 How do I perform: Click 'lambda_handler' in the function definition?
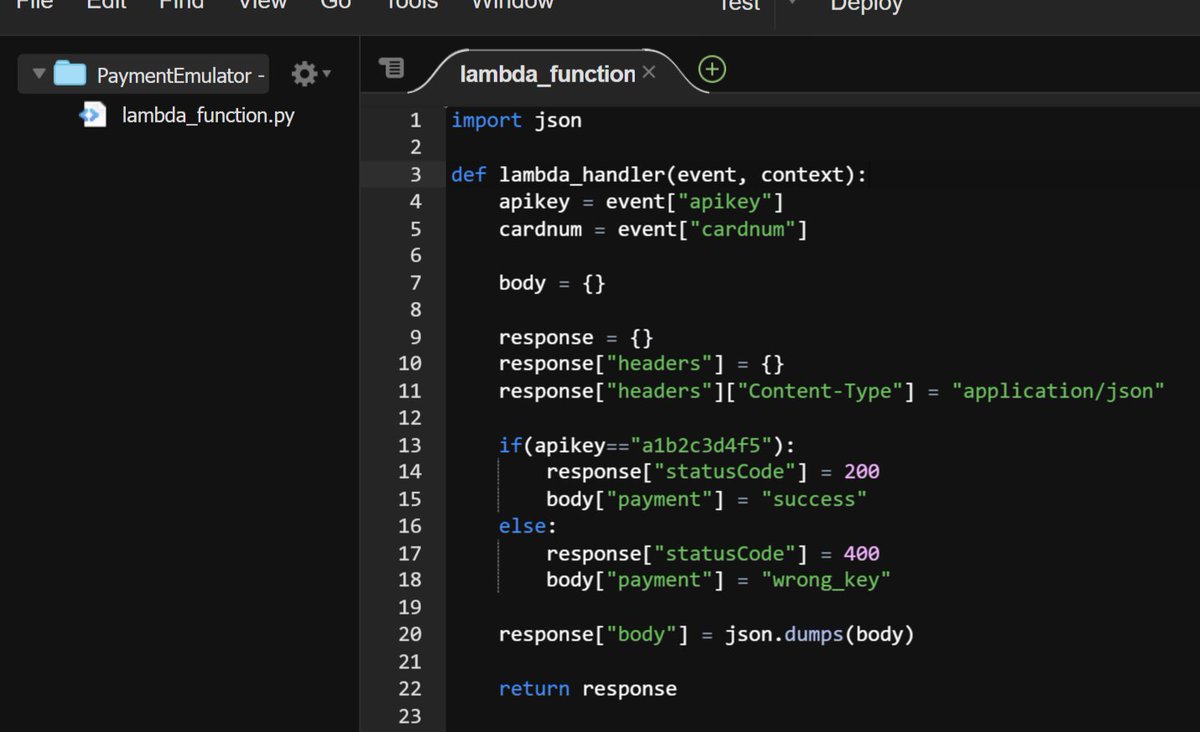[x=582, y=175]
